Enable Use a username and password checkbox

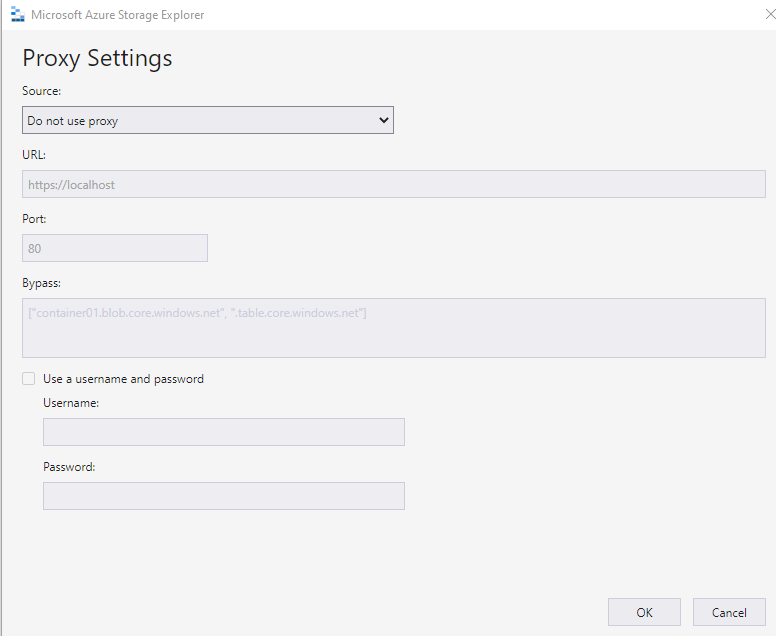pos(29,379)
